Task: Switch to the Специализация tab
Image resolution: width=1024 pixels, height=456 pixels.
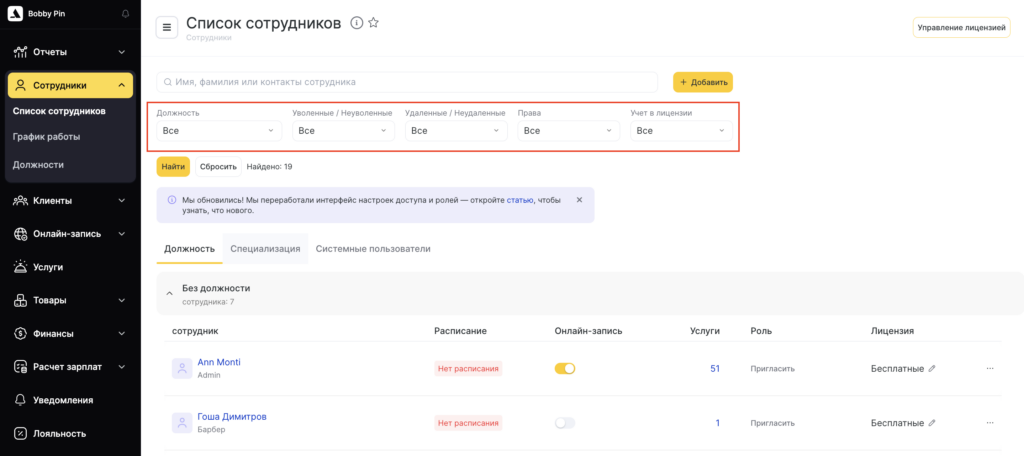Action: (x=265, y=249)
